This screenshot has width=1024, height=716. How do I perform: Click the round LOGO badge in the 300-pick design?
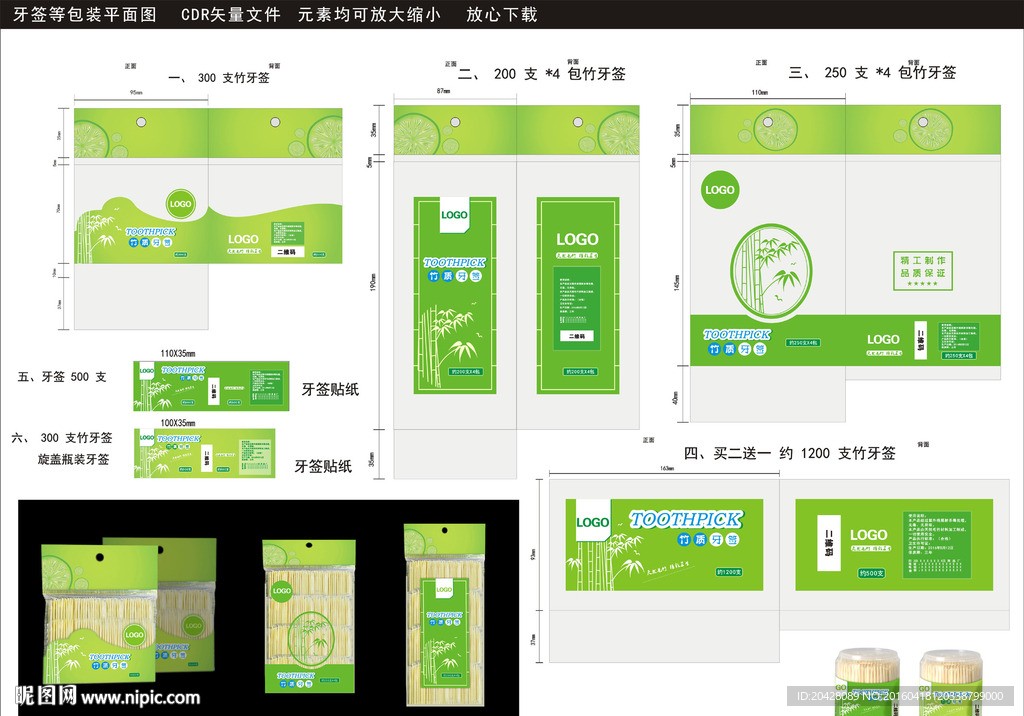(180, 204)
